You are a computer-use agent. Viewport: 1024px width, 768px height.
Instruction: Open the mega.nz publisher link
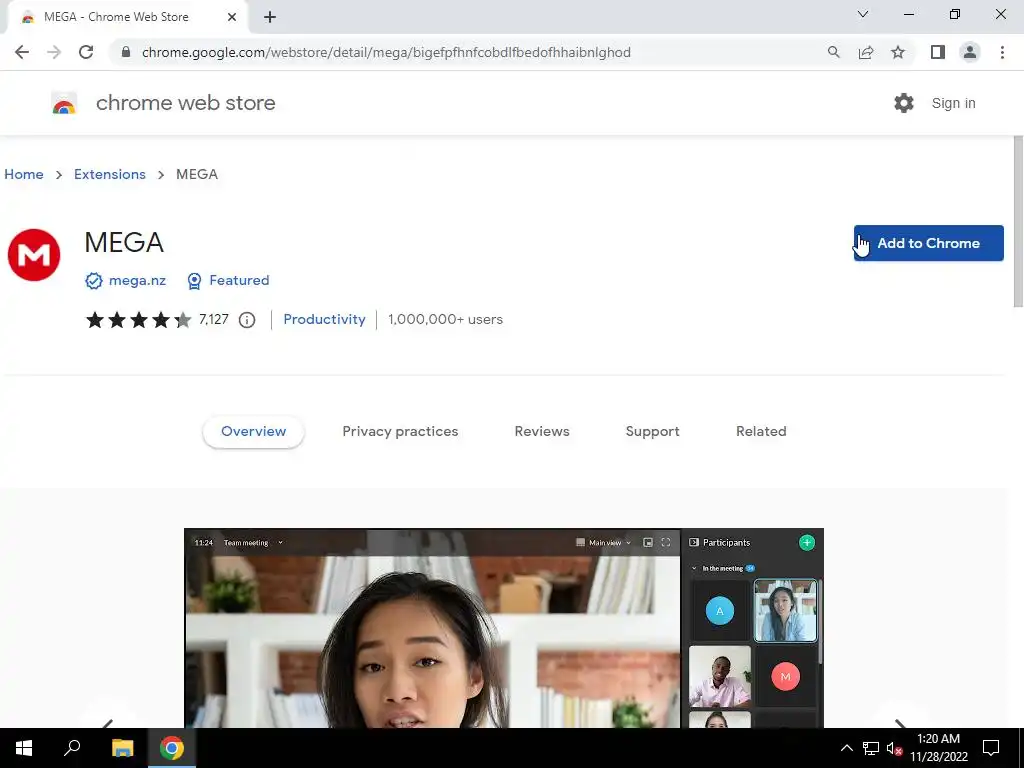(137, 280)
